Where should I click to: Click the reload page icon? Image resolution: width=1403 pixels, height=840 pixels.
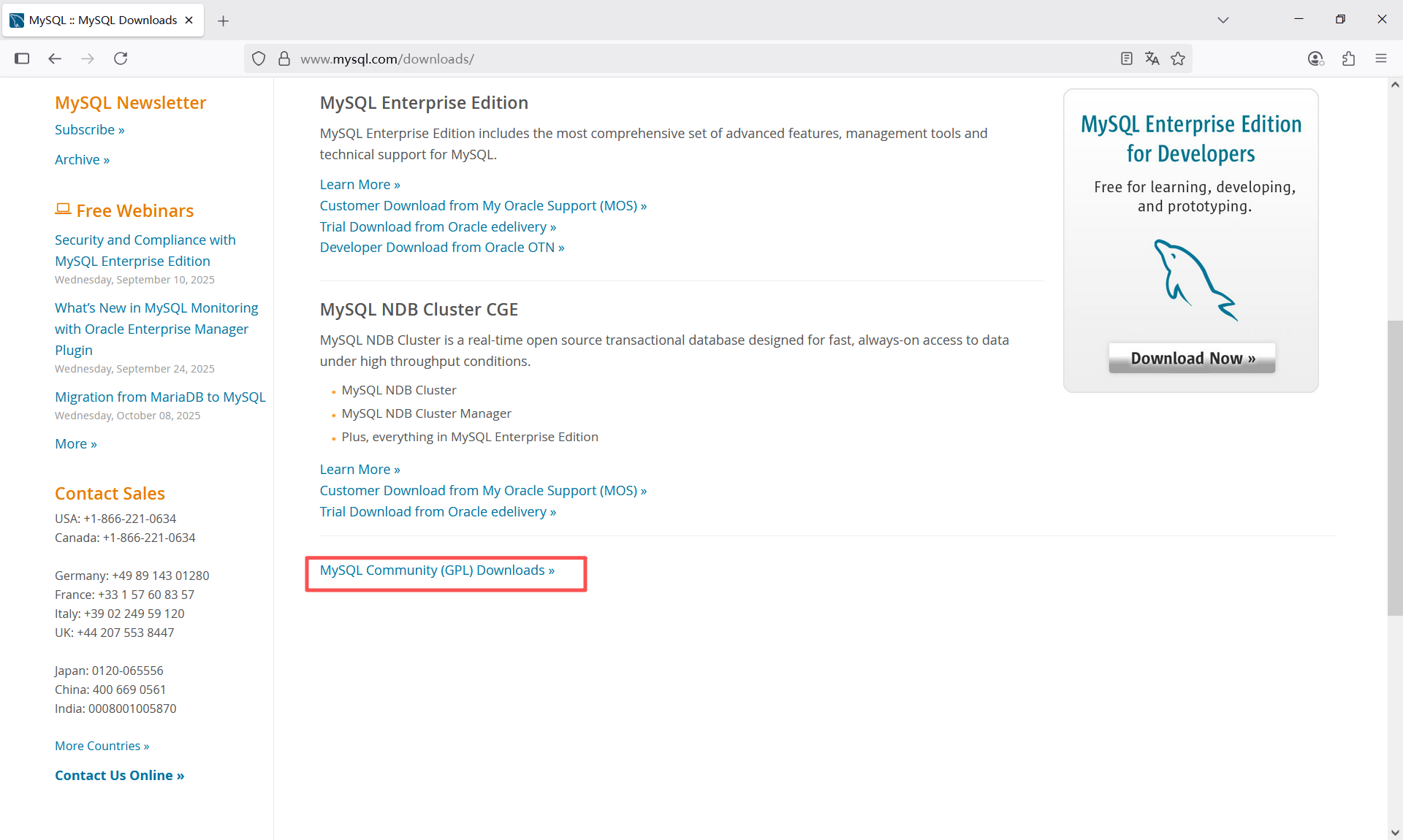click(x=121, y=58)
